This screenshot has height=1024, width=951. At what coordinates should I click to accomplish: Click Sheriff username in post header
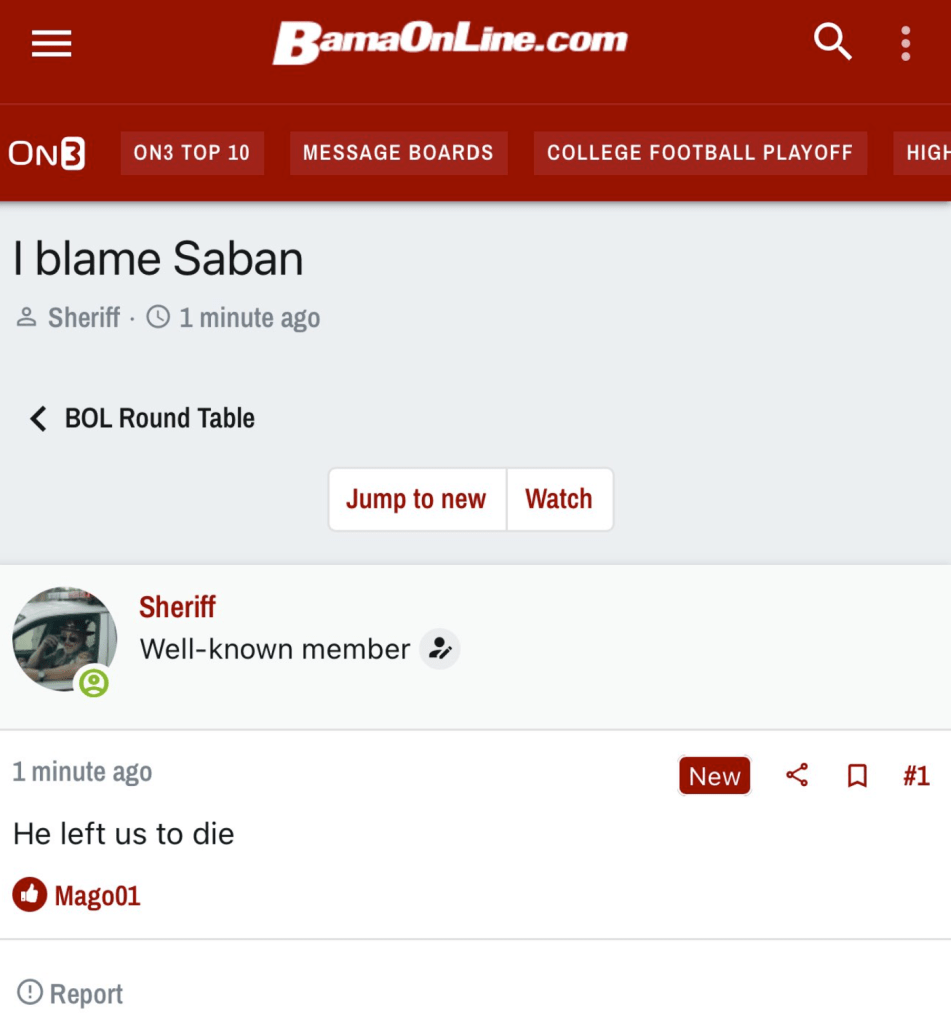point(177,607)
